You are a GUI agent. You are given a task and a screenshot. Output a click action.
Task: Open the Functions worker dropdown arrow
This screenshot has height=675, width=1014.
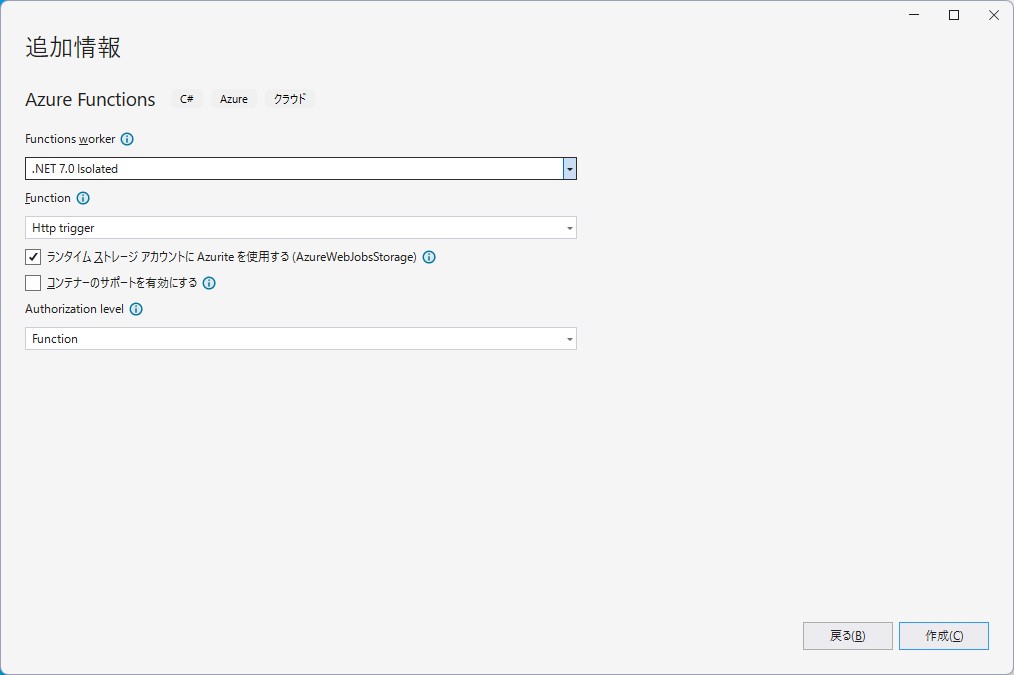click(x=570, y=169)
